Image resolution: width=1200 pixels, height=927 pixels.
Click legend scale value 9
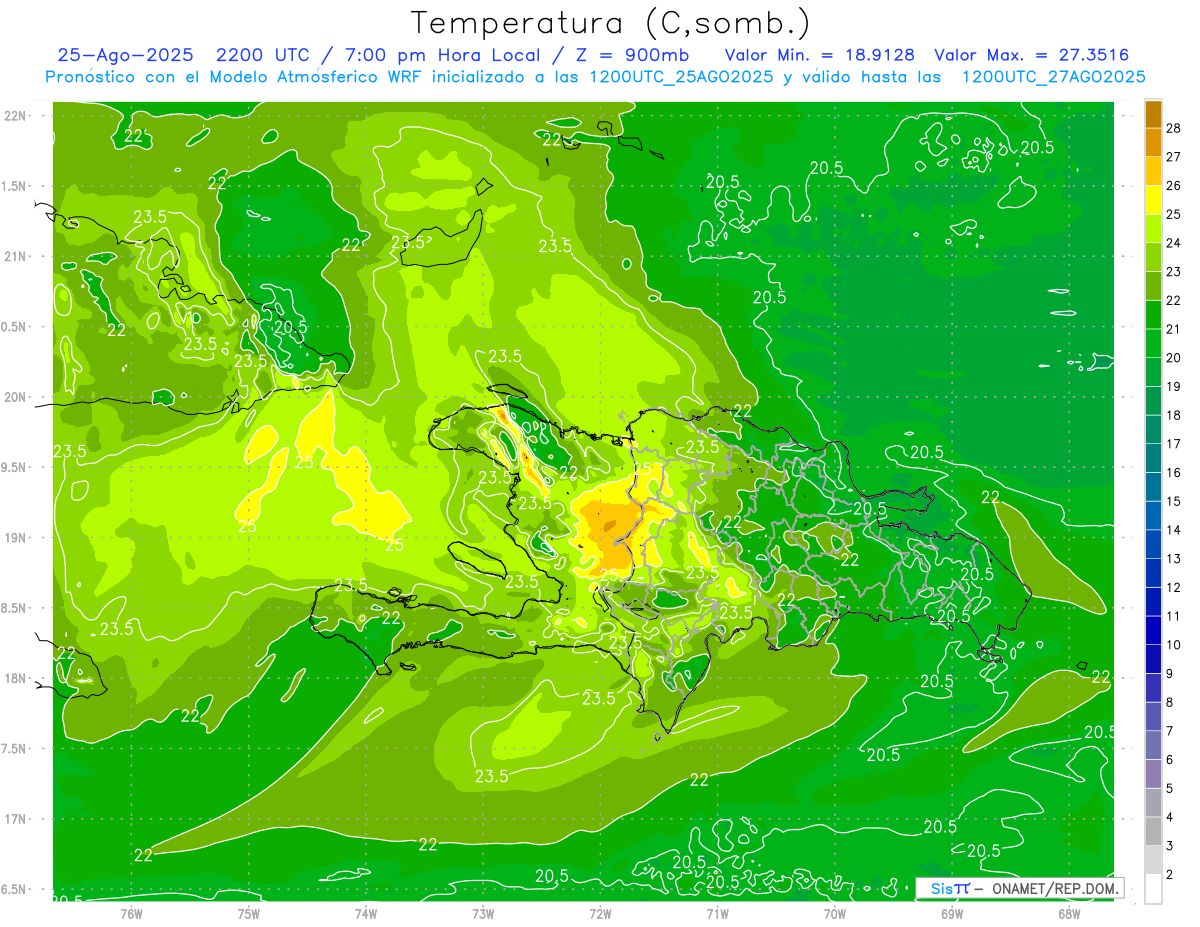point(1171,674)
